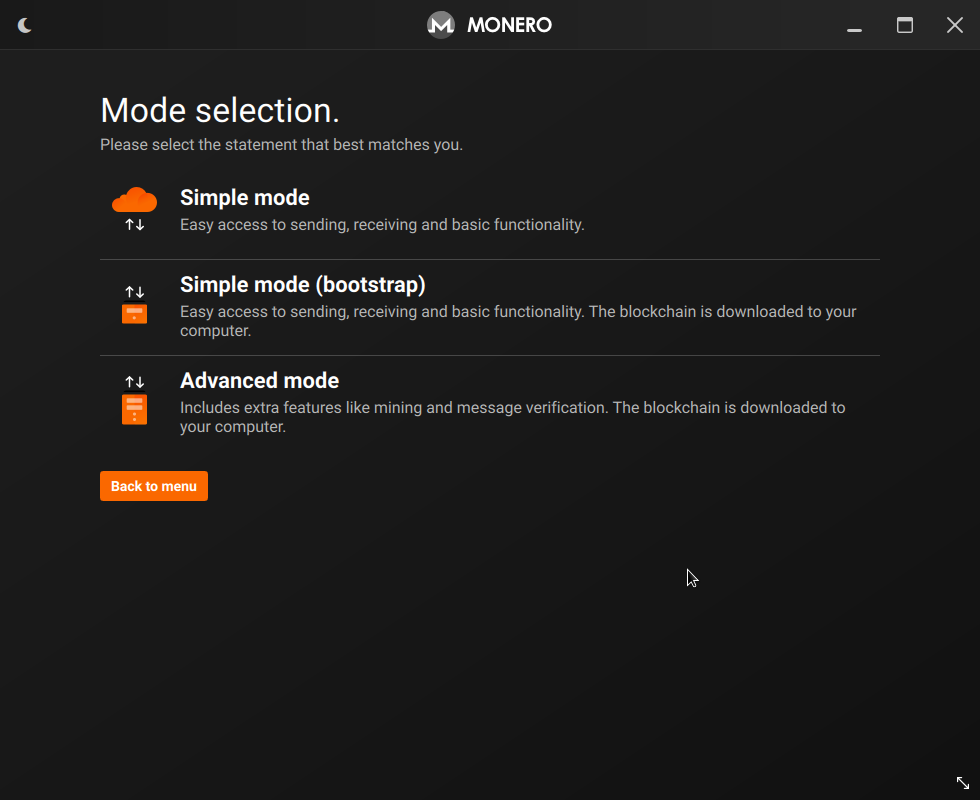The image size is (980, 800).
Task: Click the arrows above the bootstrap drive icon
Action: pyautogui.click(x=134, y=292)
